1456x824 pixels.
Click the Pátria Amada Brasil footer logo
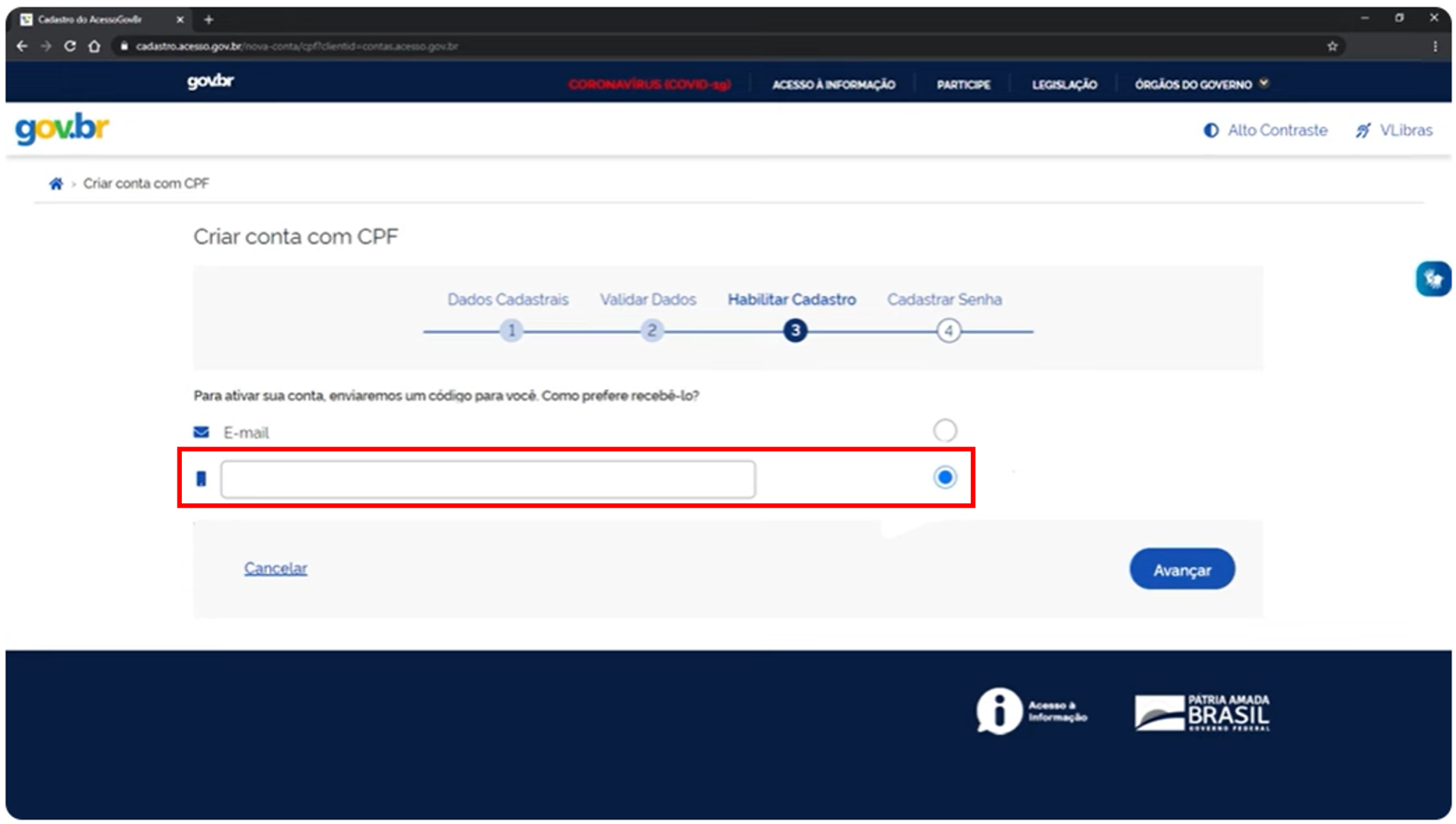[1202, 712]
